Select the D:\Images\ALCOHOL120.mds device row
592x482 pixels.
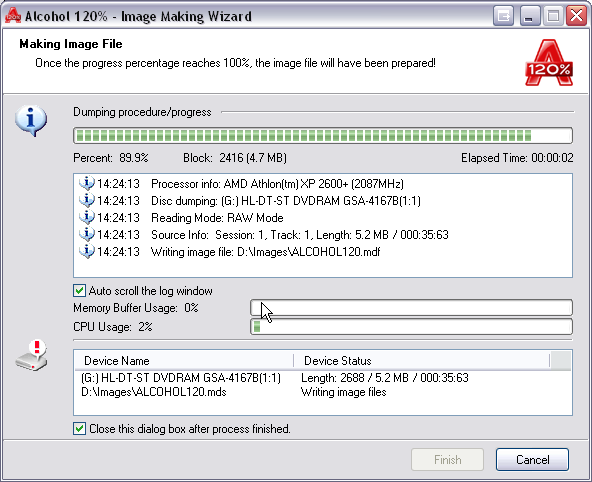tap(323, 392)
